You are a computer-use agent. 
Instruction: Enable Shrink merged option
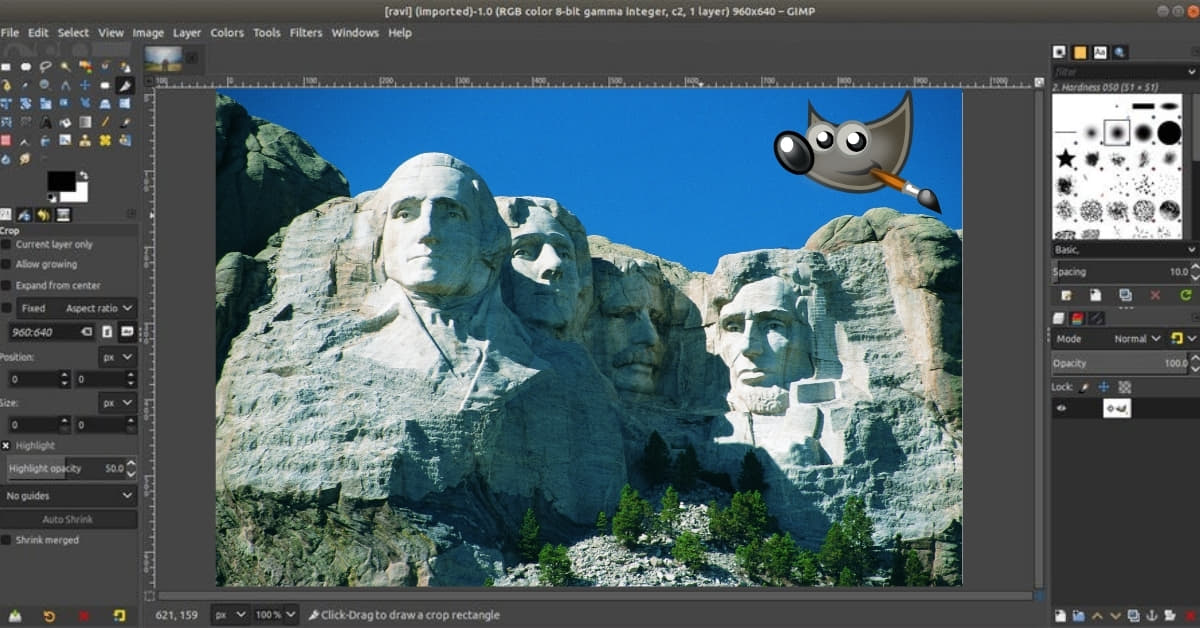[6, 540]
